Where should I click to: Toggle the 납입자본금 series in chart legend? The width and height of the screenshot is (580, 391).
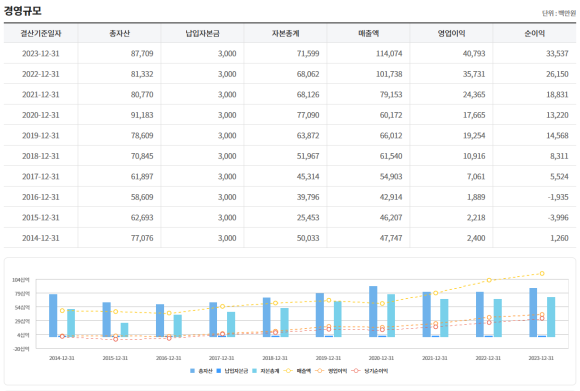click(232, 371)
